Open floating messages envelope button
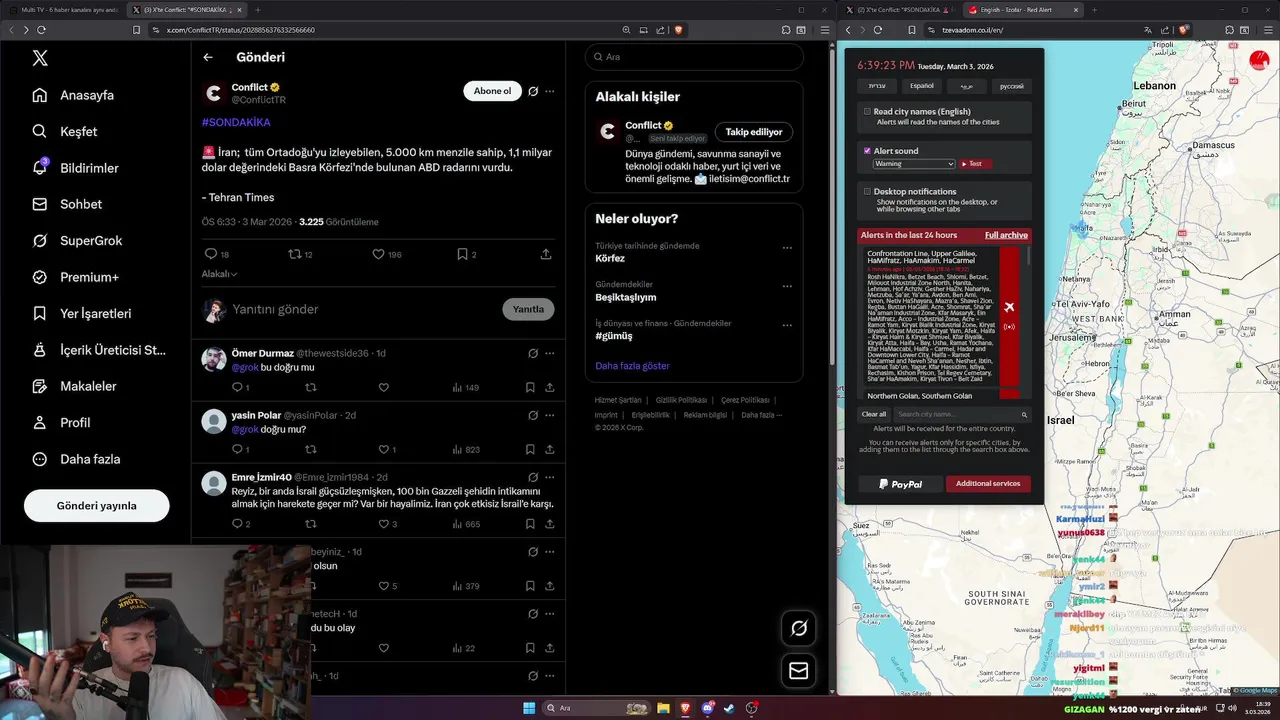1280x720 pixels. (x=799, y=671)
